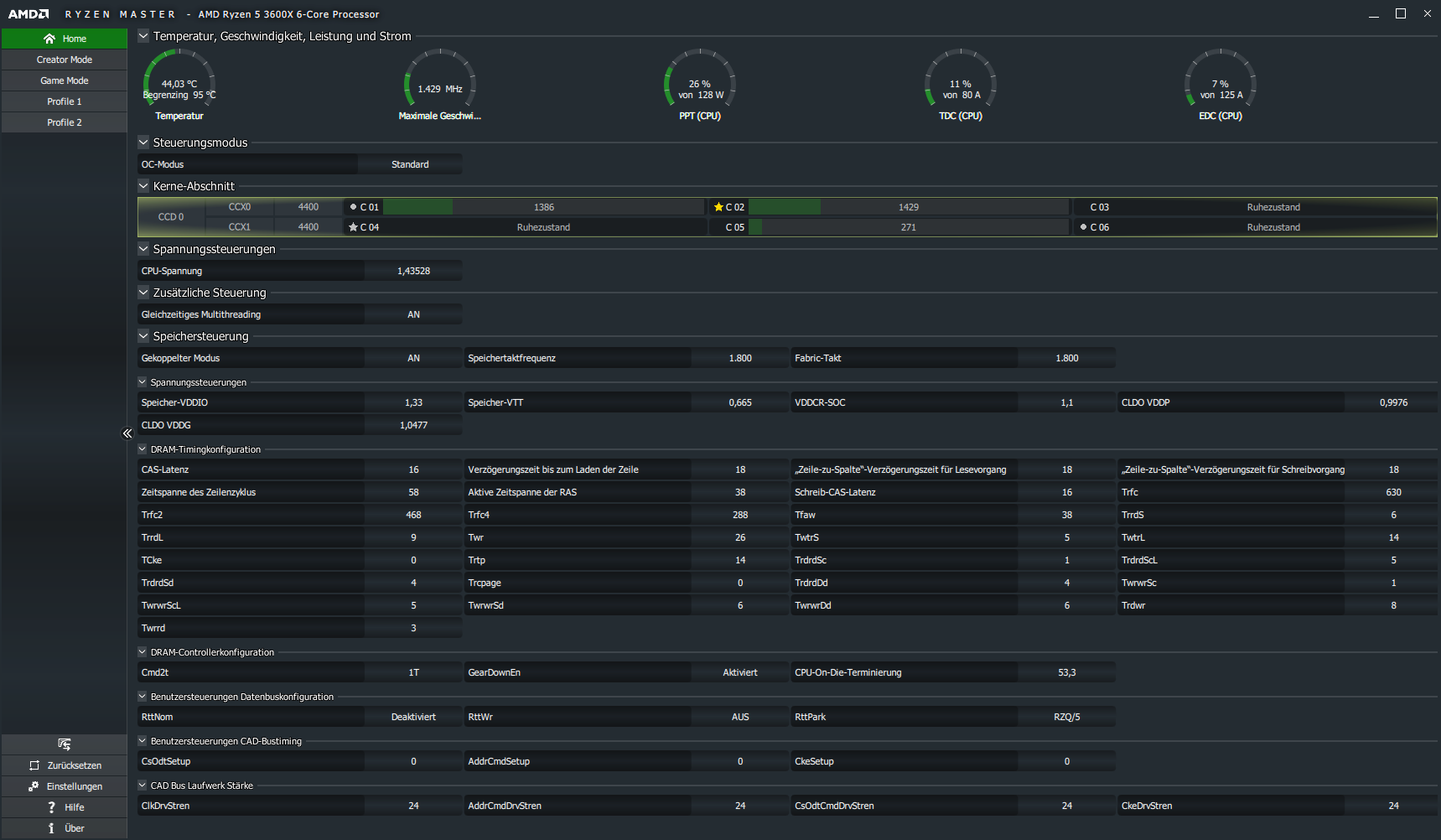Click the Zurücksetzen reset loop icon

pyautogui.click(x=34, y=765)
